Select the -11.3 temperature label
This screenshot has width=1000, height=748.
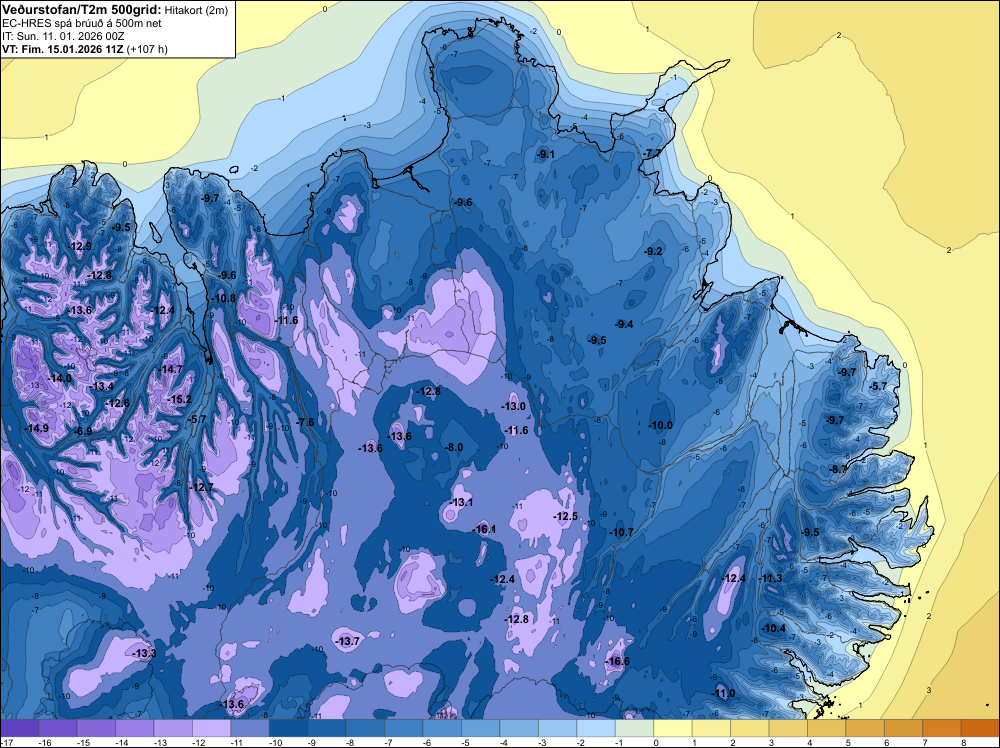pyautogui.click(x=770, y=578)
